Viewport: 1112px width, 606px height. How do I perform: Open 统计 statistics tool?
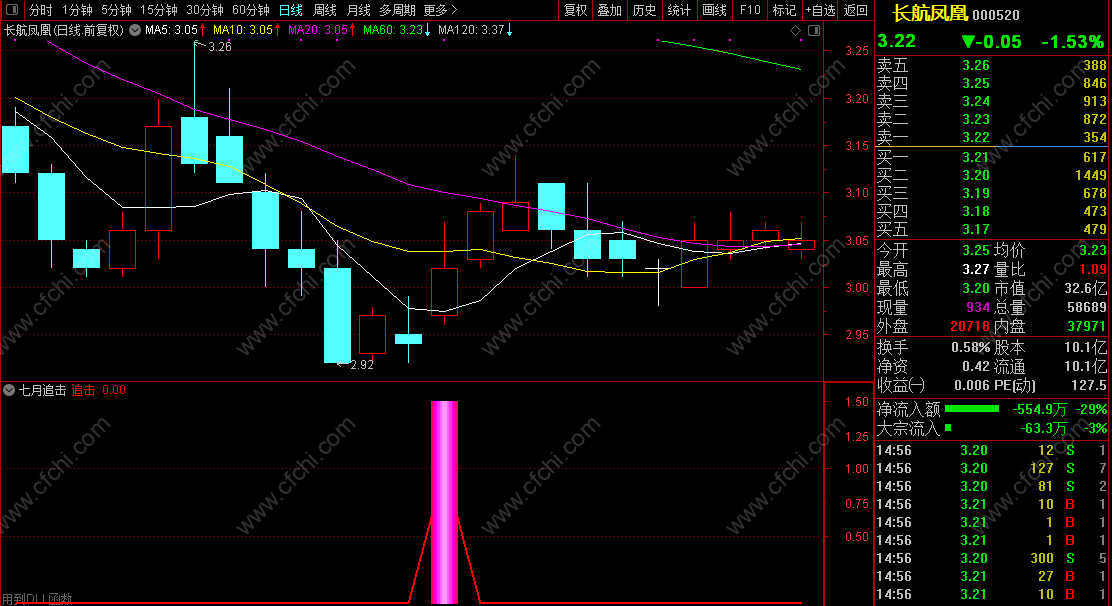coord(679,10)
